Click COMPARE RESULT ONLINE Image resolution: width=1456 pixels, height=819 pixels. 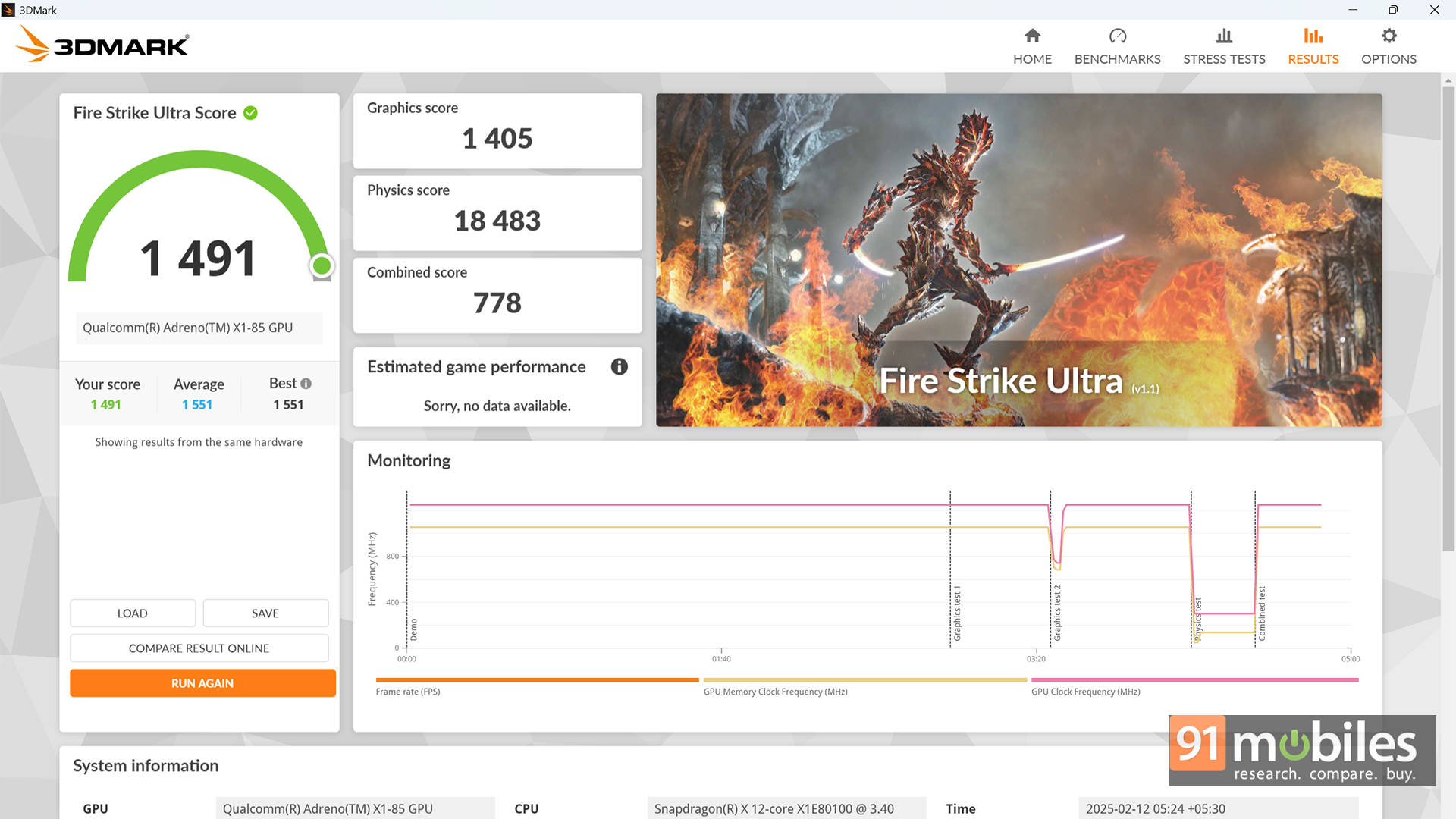(199, 648)
